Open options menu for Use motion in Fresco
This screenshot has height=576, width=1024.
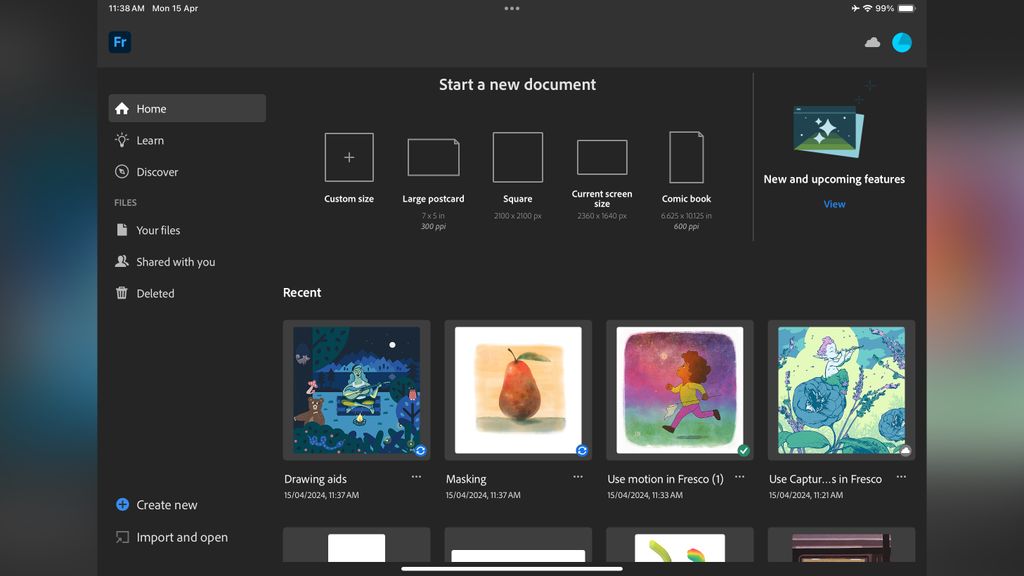[739, 478]
